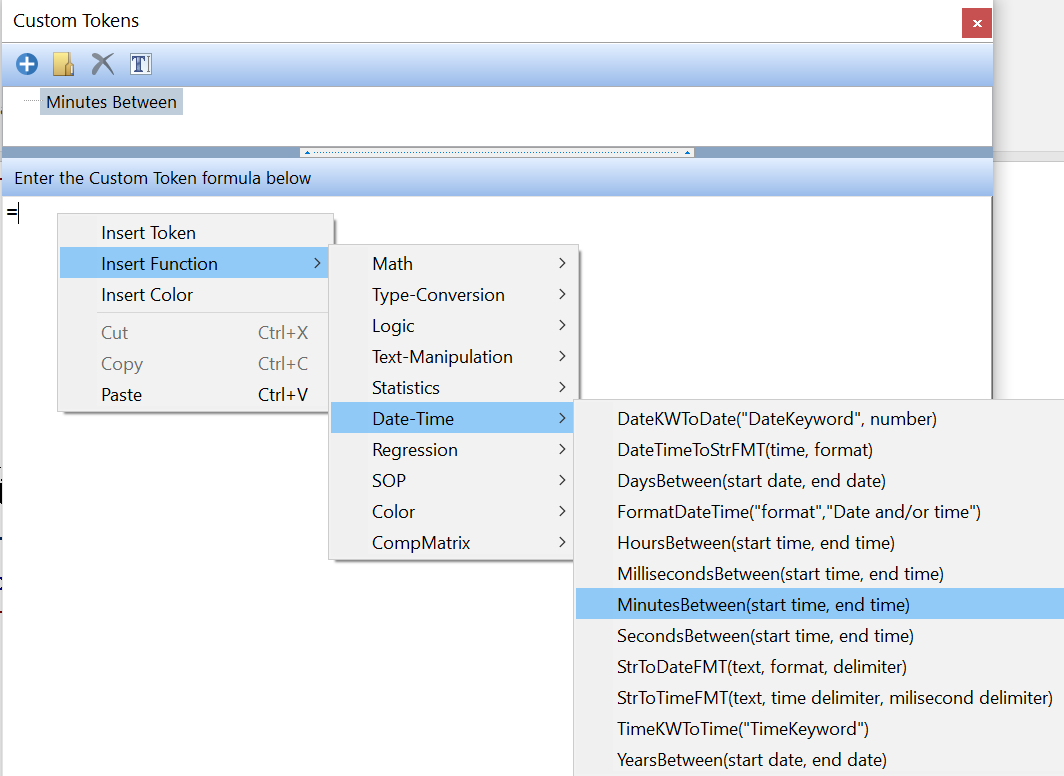This screenshot has height=776, width=1064.
Task: Click the rename text 'T' toolbar icon
Action: tap(141, 65)
